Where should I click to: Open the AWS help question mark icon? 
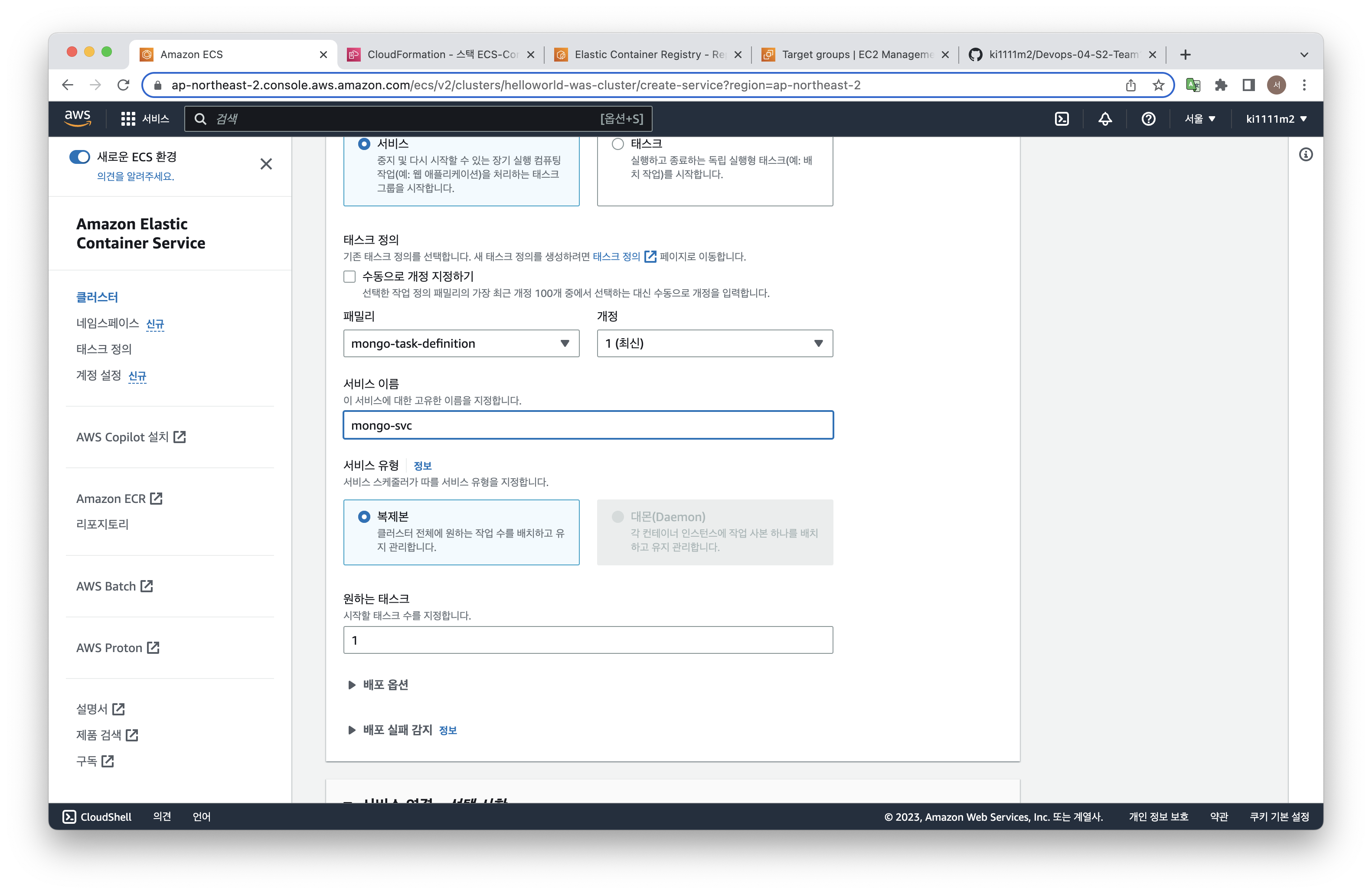pyautogui.click(x=1148, y=119)
